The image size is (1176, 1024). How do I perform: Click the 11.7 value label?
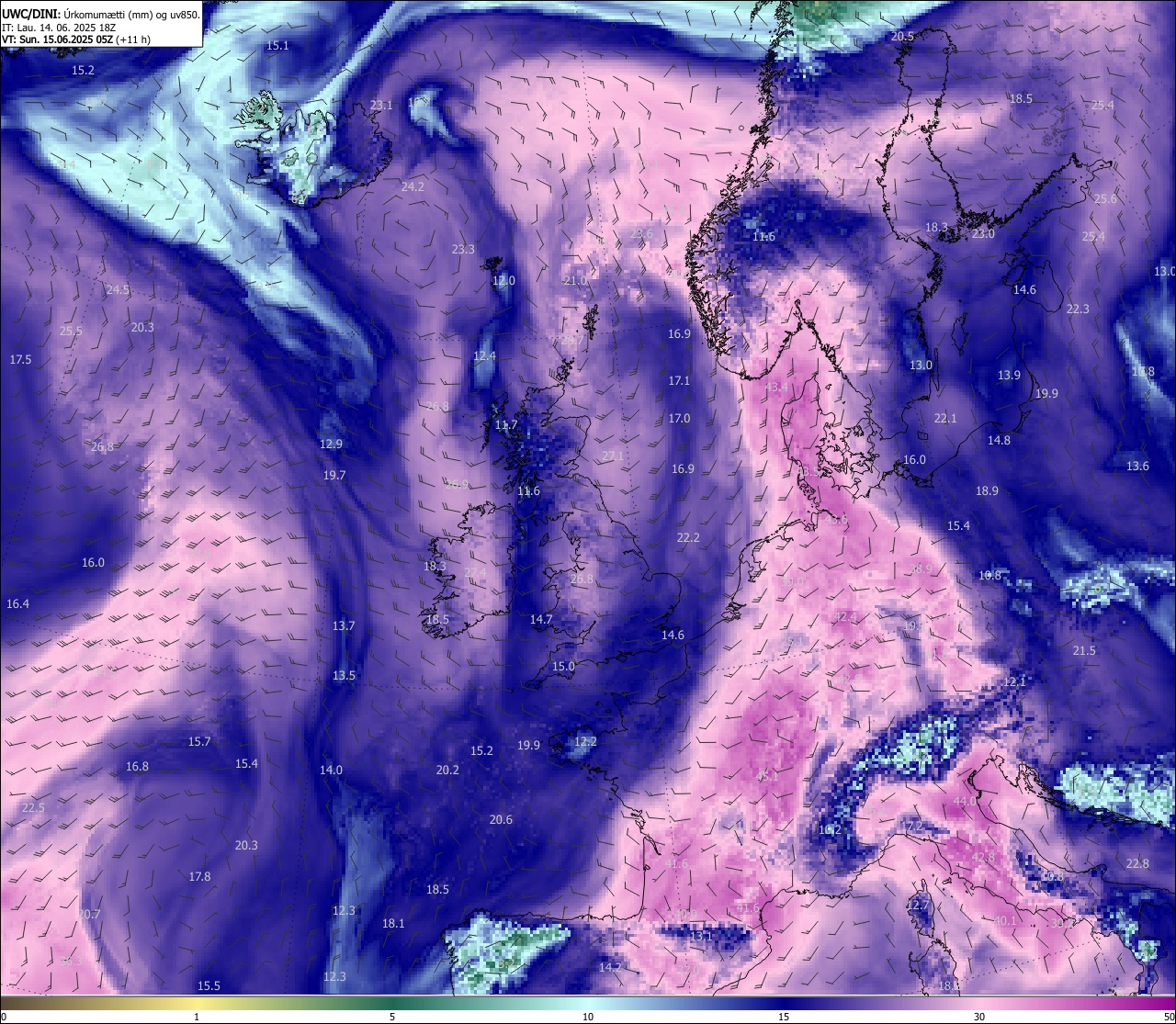pos(506,425)
